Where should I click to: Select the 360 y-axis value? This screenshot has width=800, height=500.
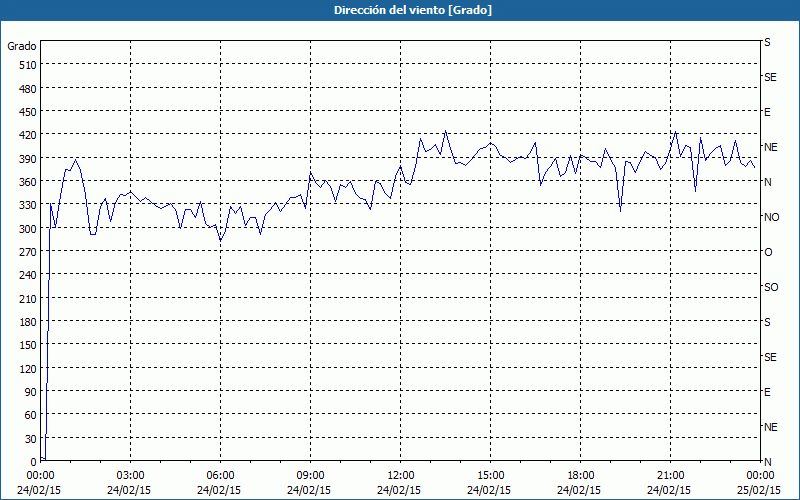tap(28, 182)
